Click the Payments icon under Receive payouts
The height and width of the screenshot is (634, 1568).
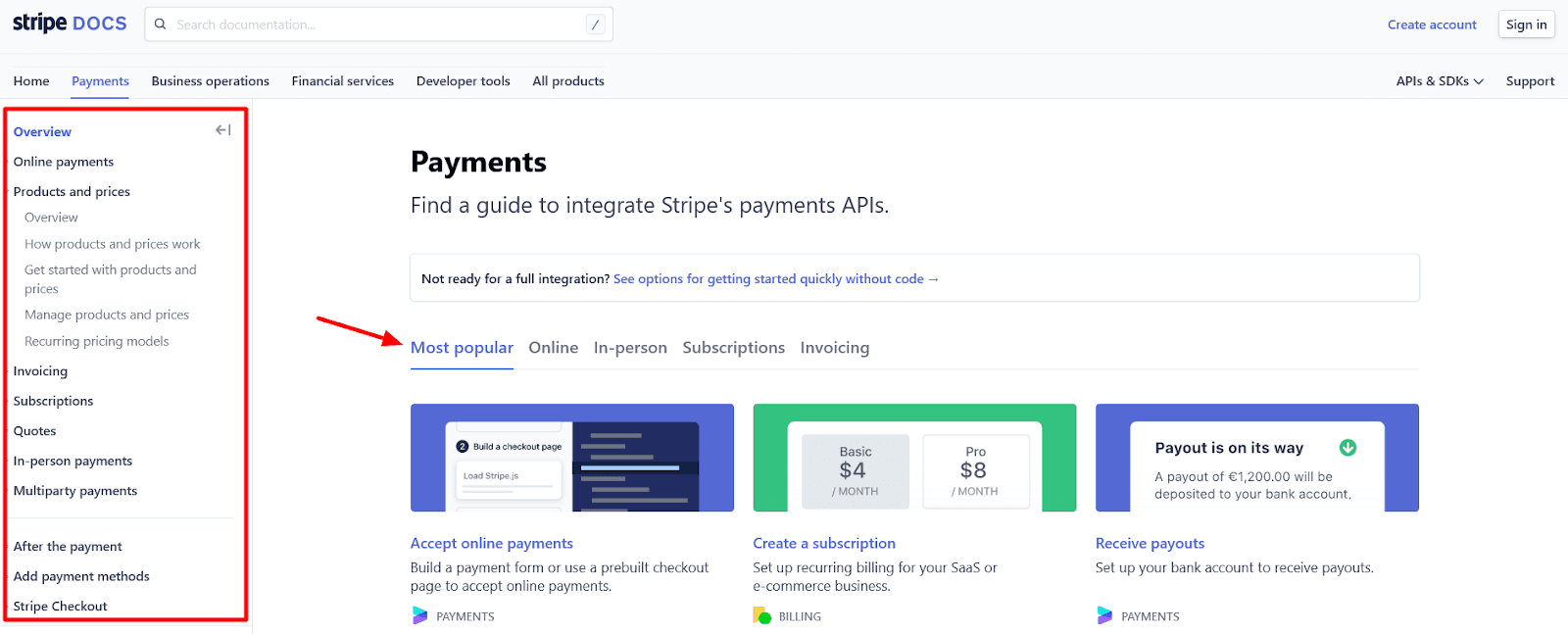pyautogui.click(x=1104, y=615)
